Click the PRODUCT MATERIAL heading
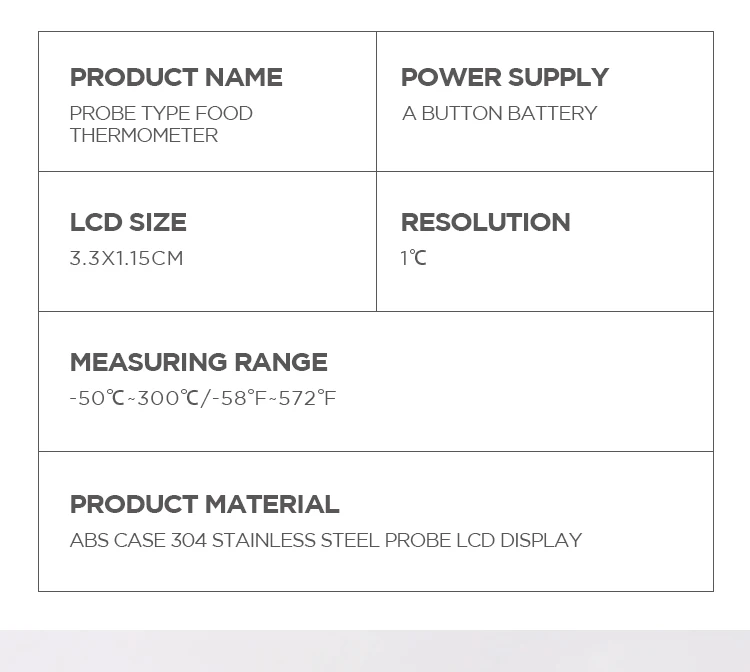The height and width of the screenshot is (672, 750). pyautogui.click(x=204, y=504)
